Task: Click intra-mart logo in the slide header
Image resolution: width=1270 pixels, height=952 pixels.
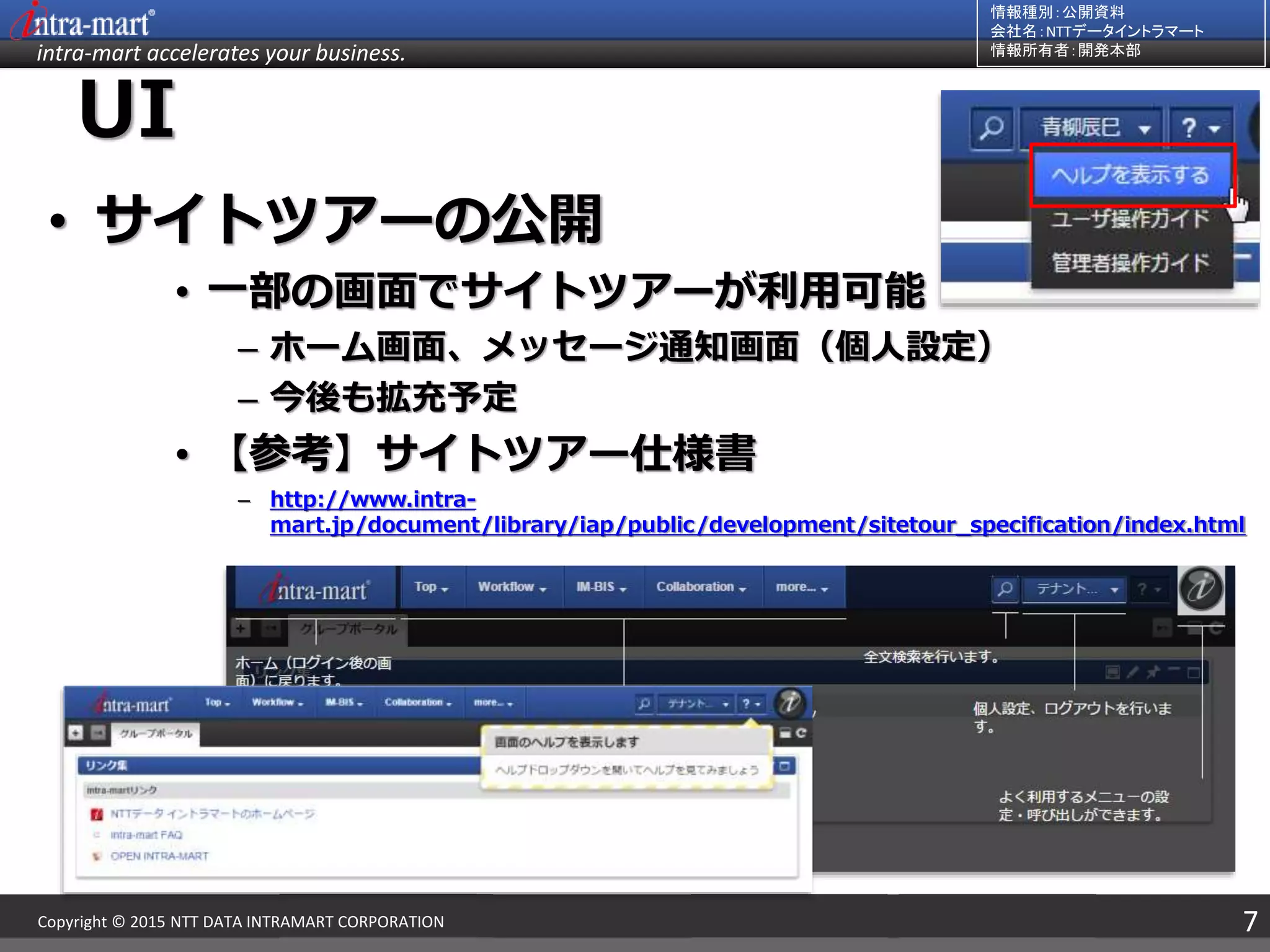Action: coord(84,22)
